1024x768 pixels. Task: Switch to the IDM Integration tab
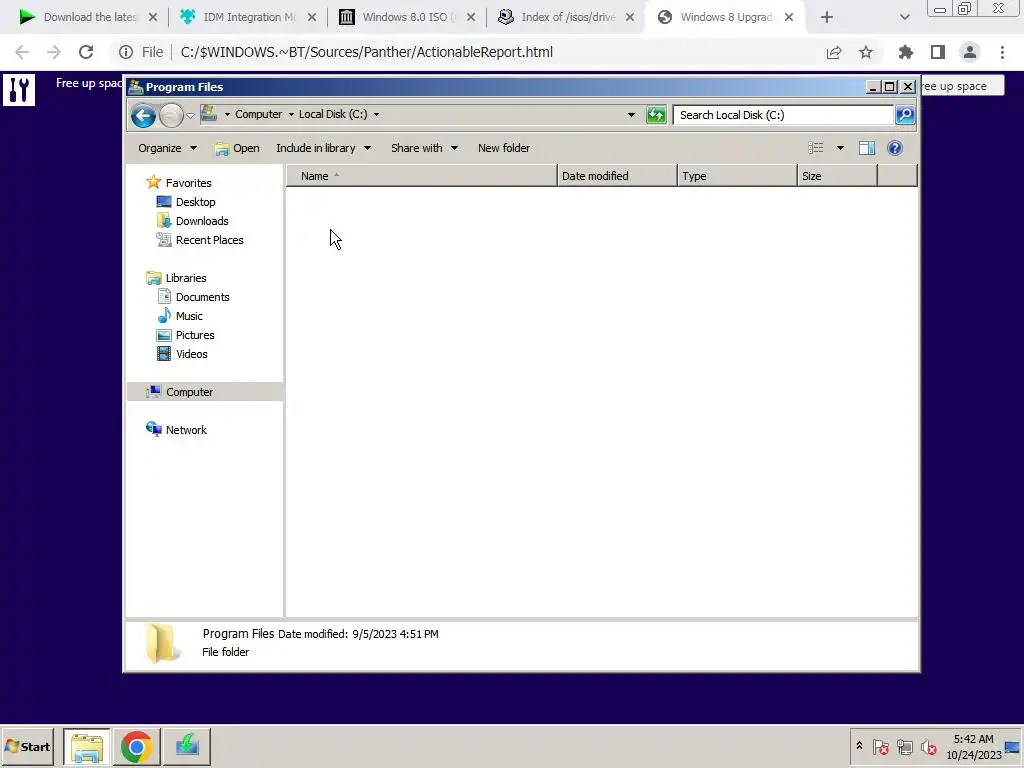pos(249,17)
